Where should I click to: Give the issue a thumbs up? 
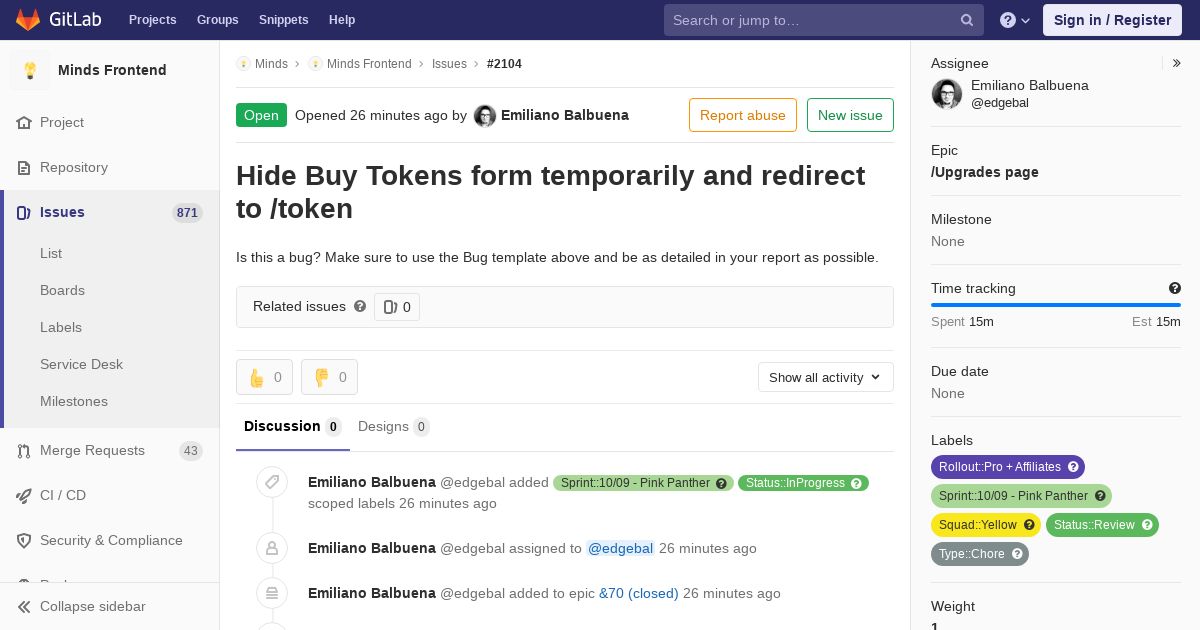264,377
